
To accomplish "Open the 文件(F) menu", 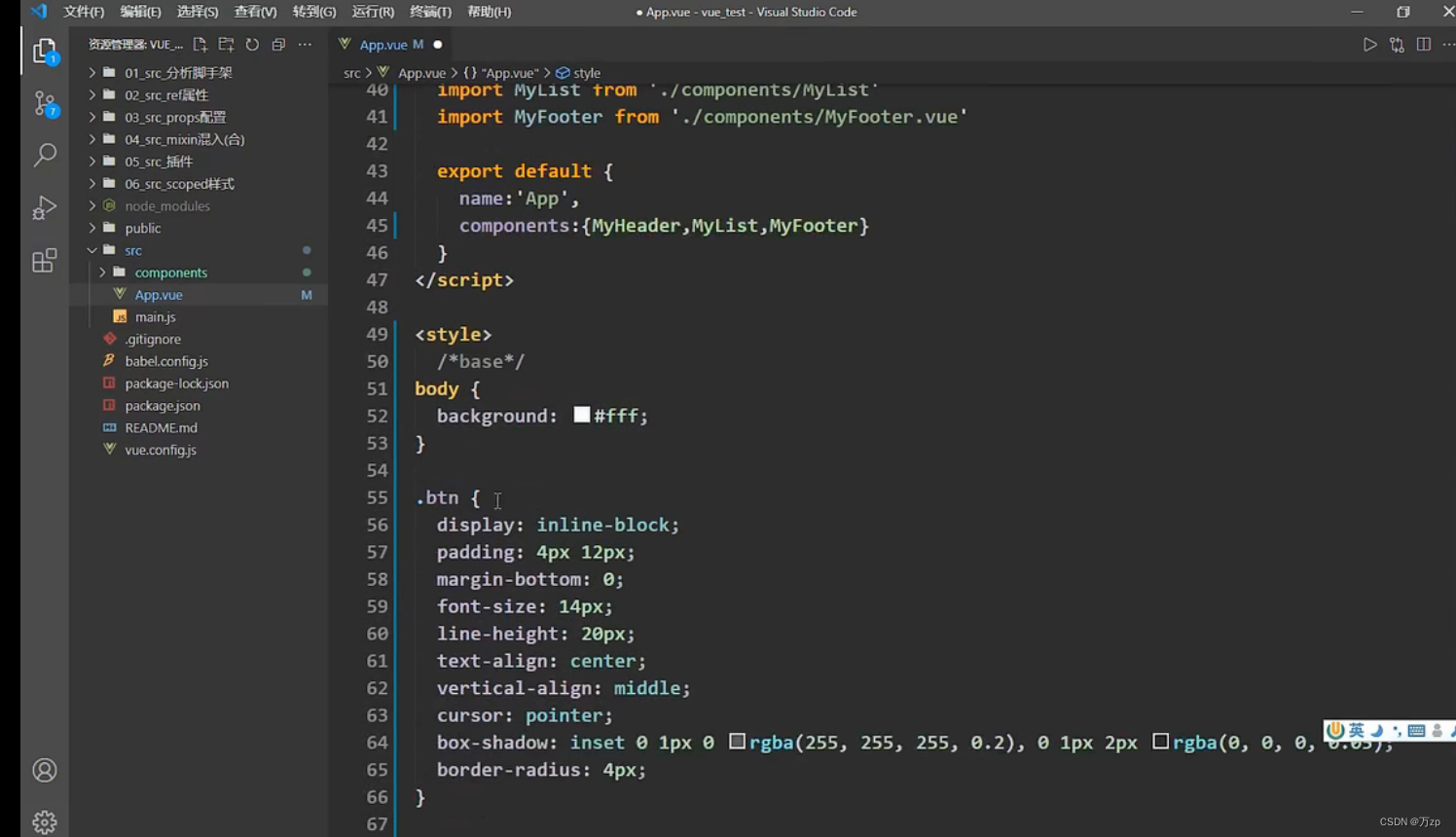I will click(84, 12).
